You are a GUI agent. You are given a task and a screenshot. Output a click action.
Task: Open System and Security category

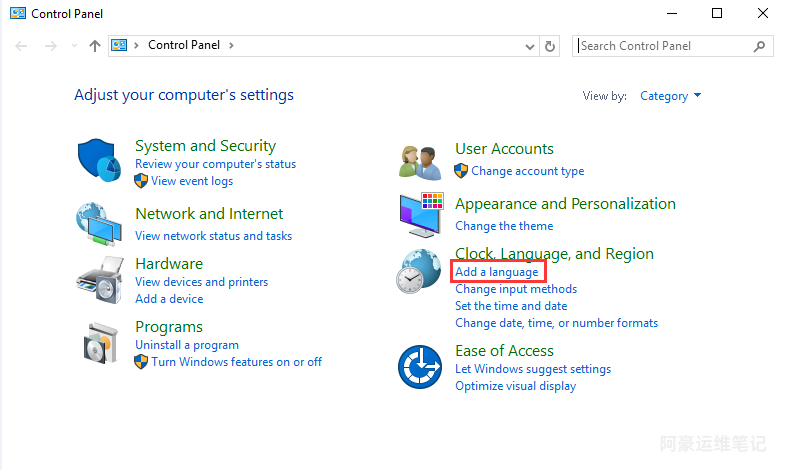[206, 146]
